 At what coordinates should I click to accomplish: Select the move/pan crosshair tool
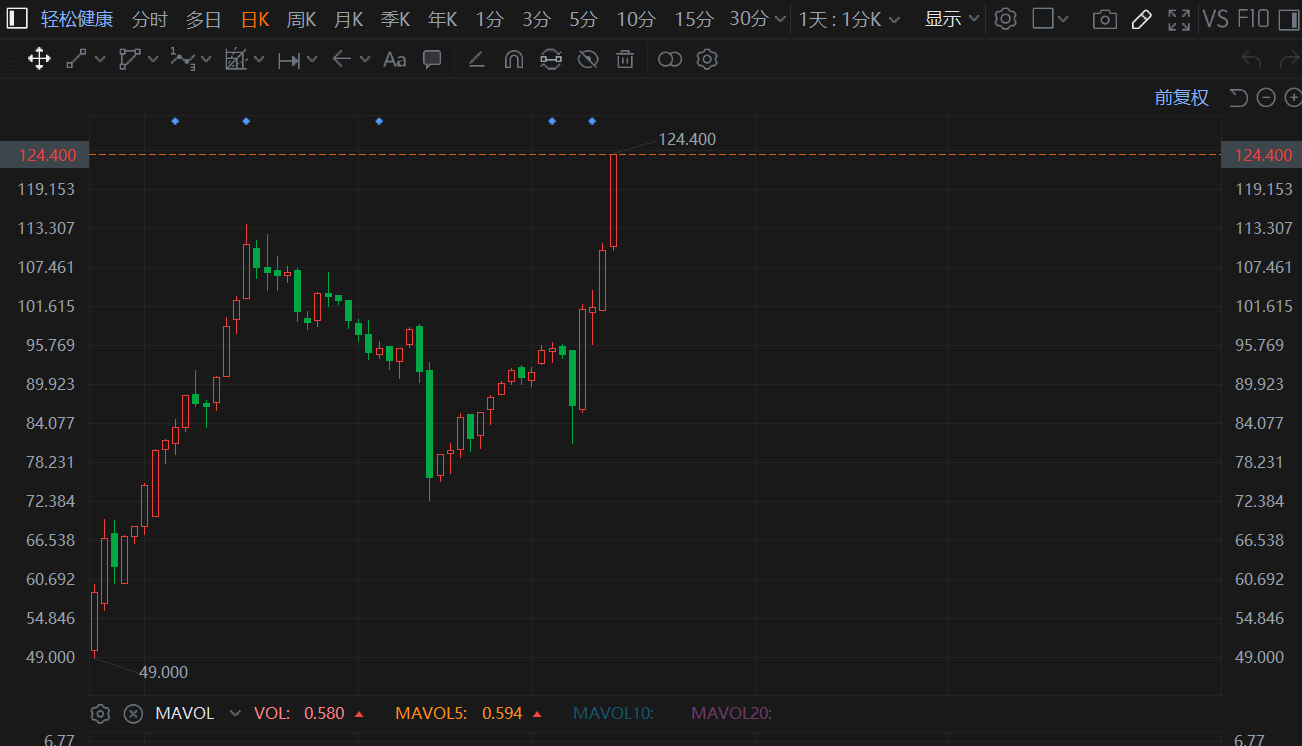pos(39,59)
